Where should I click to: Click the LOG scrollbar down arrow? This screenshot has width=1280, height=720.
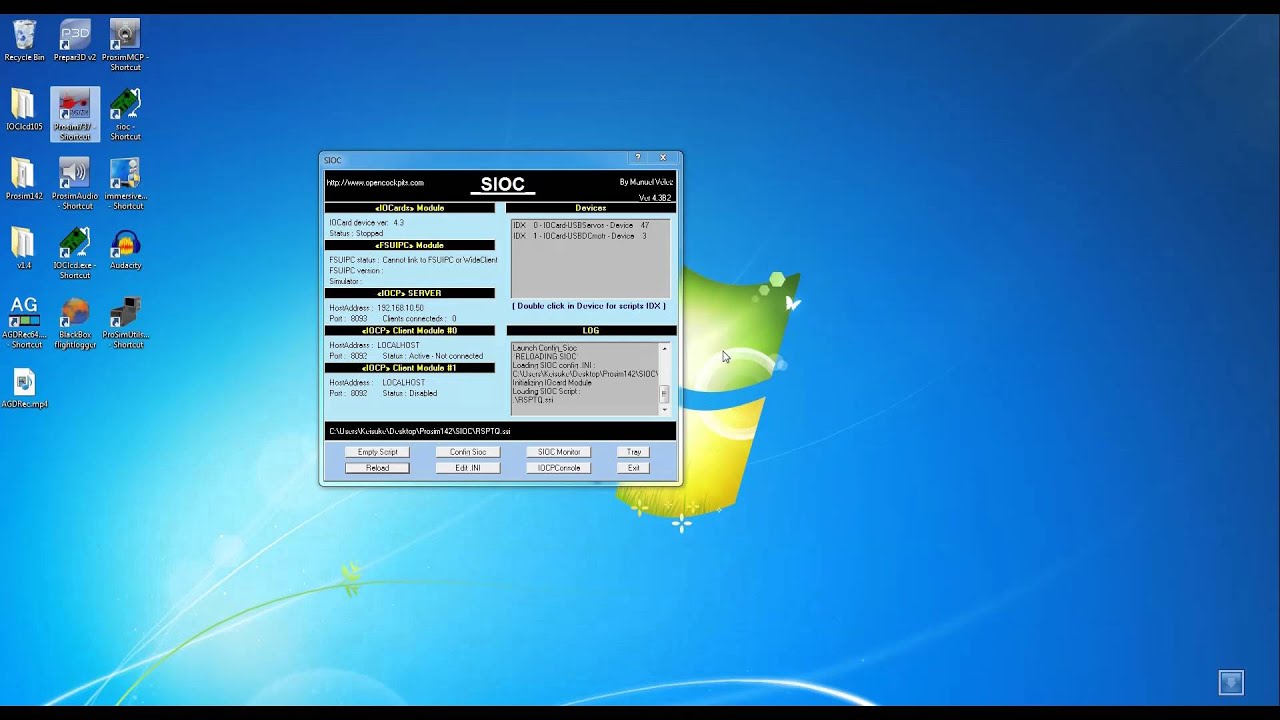pyautogui.click(x=664, y=410)
